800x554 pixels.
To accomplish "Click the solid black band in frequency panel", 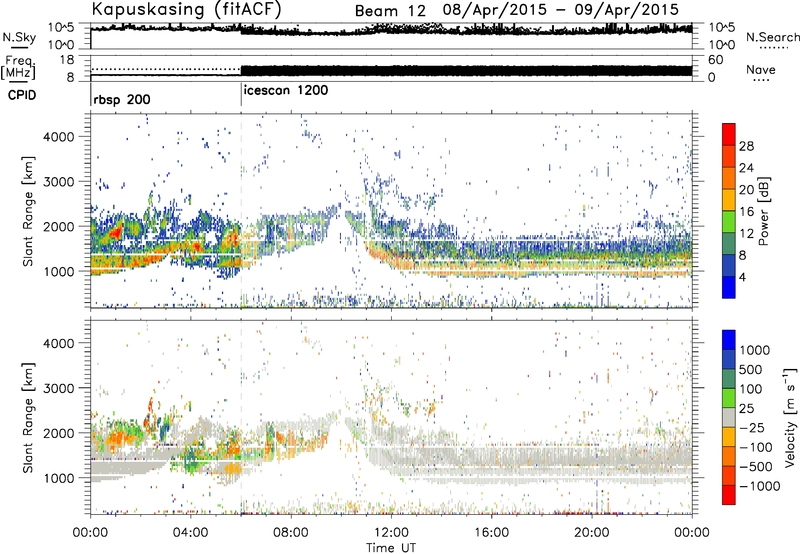I will pos(466,71).
